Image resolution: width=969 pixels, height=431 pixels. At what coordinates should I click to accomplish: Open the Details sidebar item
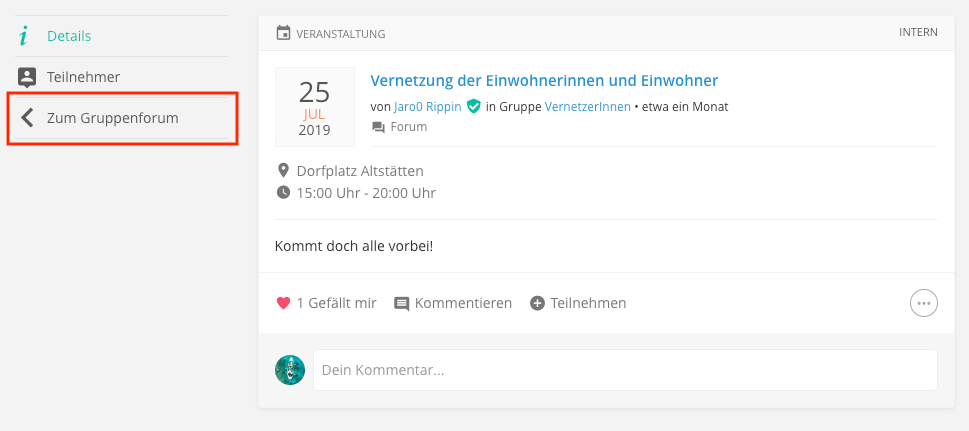click(69, 36)
